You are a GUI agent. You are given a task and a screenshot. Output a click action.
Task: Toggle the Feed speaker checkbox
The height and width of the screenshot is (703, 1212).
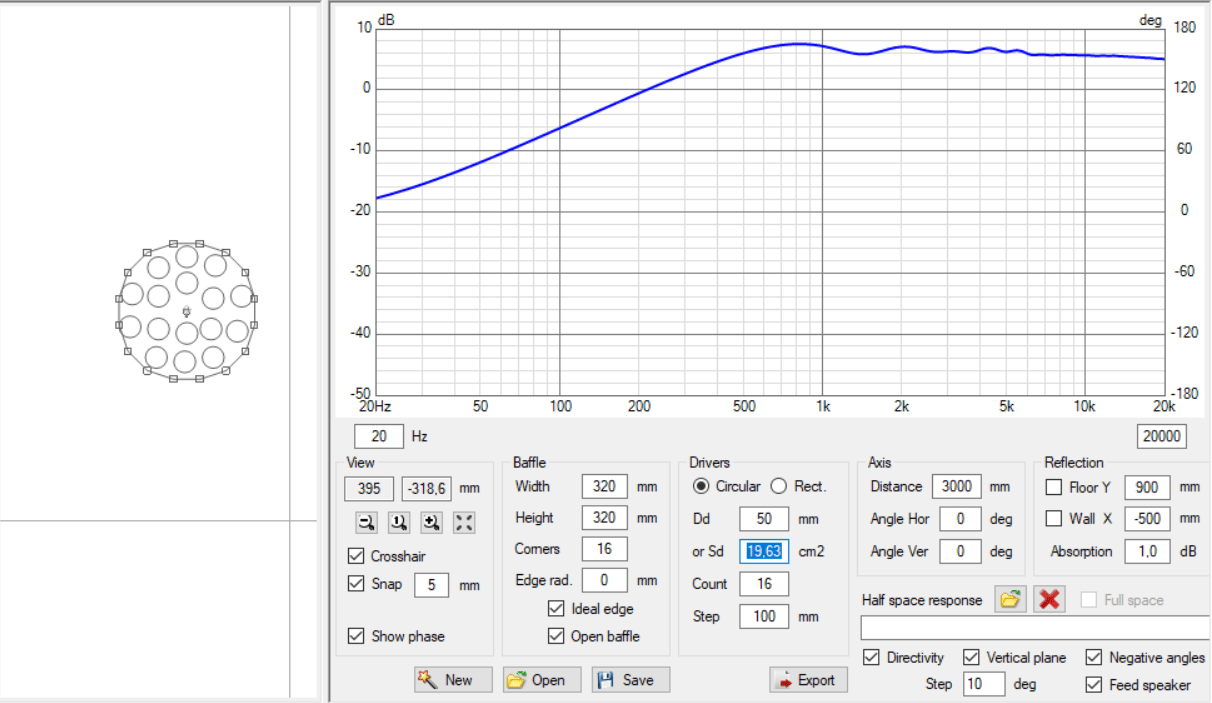pyautogui.click(x=1094, y=685)
